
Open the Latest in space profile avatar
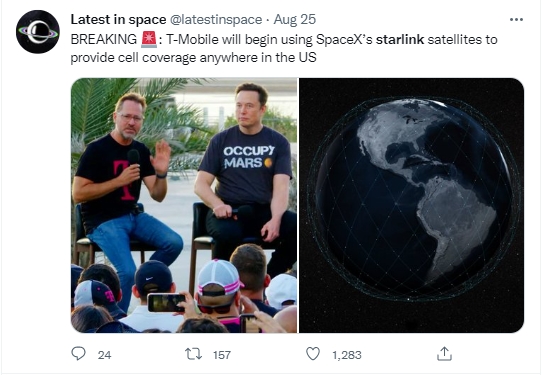(38, 32)
